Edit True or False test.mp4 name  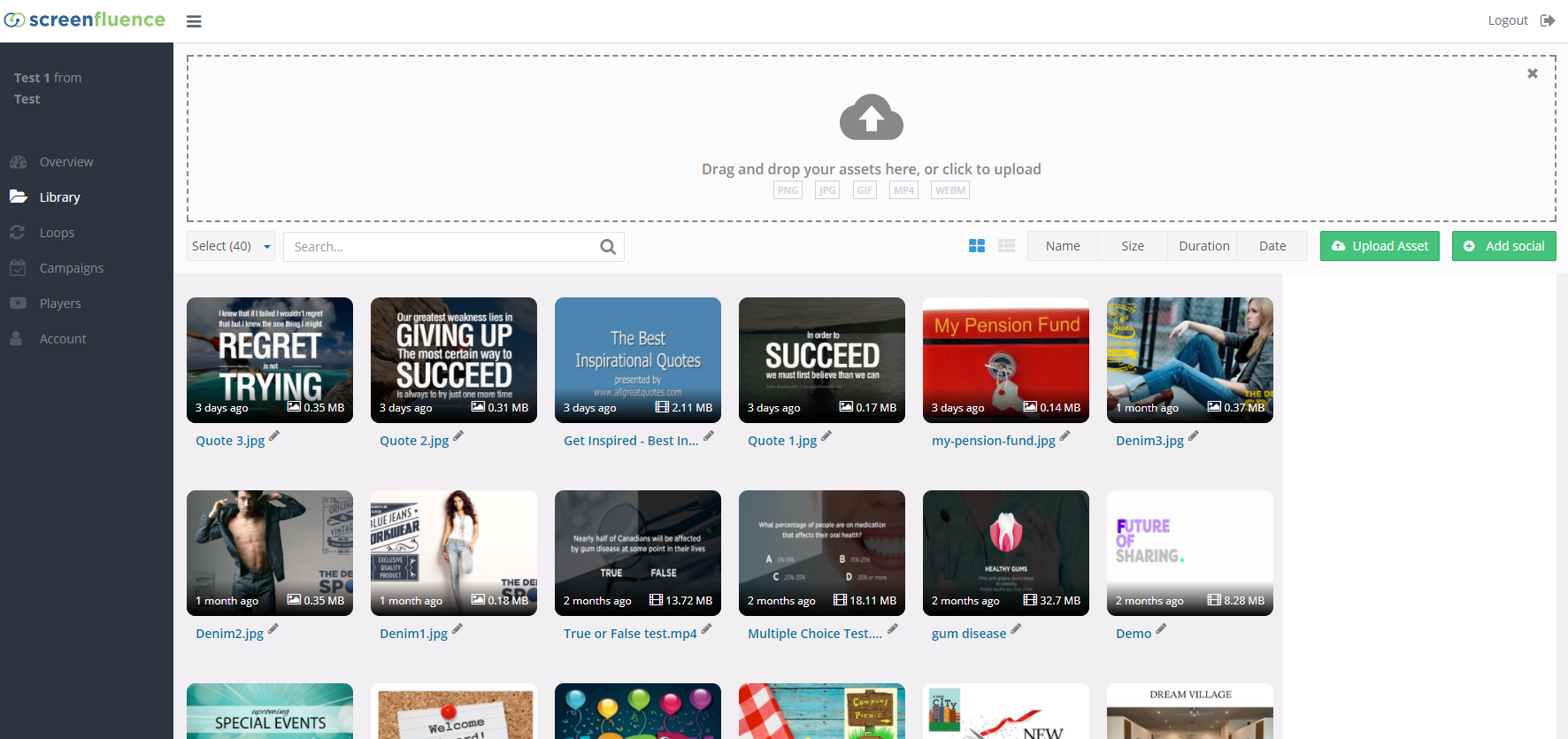(706, 628)
